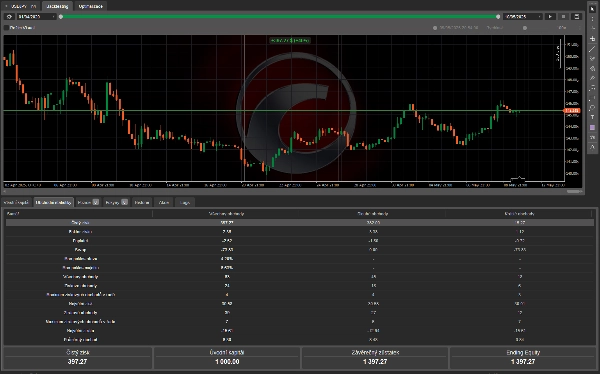Click the dotted handle below the cursor tool
This screenshot has height=374, width=600.
(x=592, y=18)
